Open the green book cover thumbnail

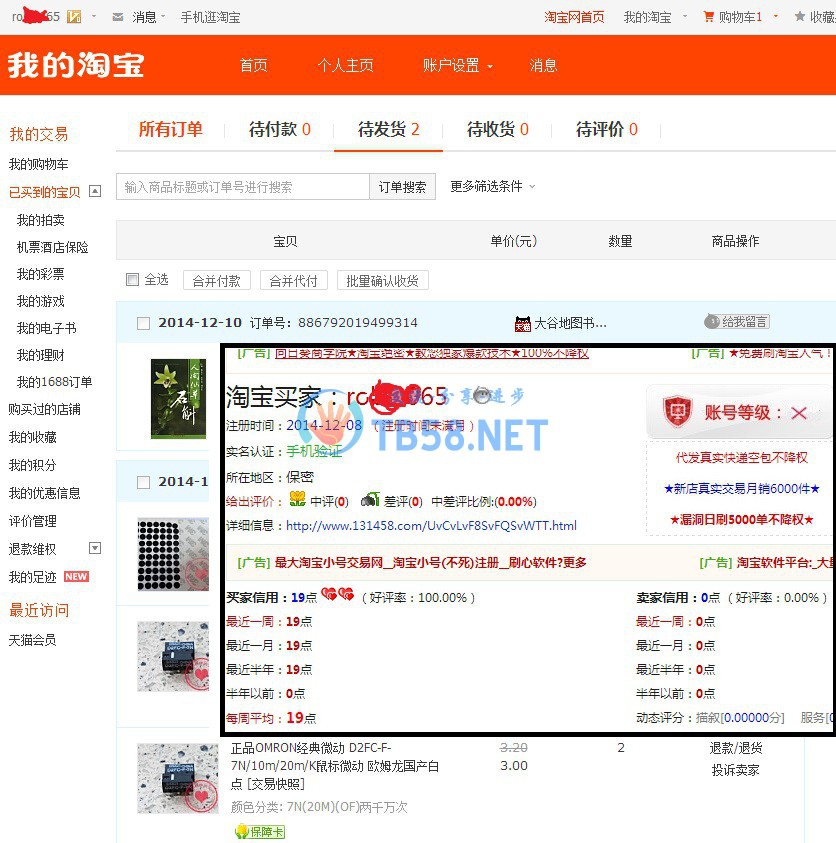[x=178, y=399]
